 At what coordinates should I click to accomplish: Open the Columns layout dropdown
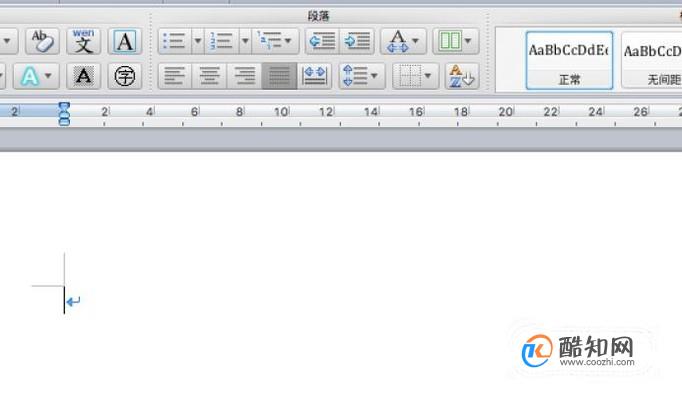pyautogui.click(x=455, y=41)
